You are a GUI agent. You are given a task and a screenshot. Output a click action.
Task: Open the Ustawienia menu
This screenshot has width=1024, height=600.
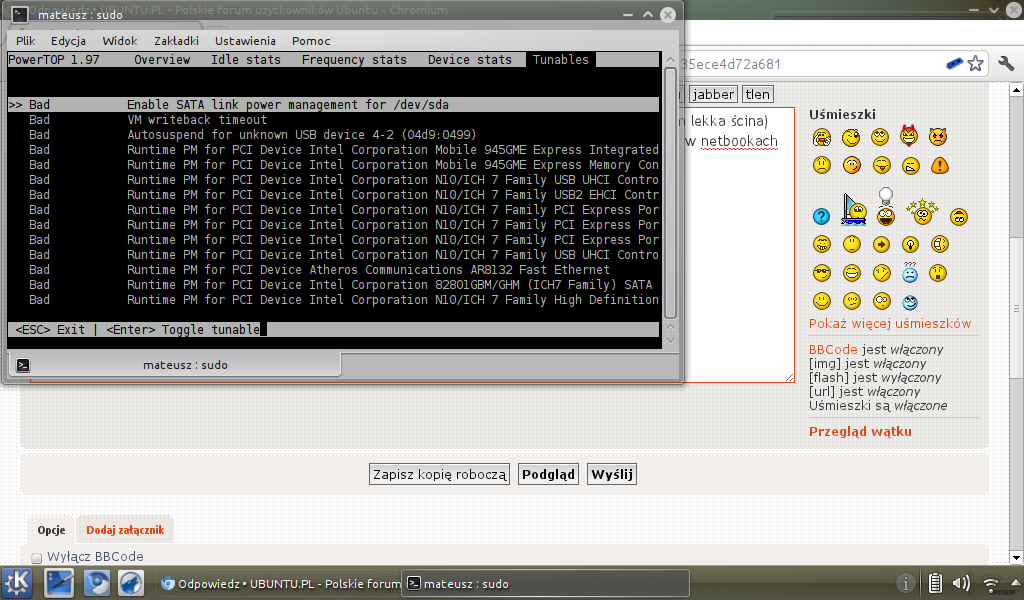[246, 40]
